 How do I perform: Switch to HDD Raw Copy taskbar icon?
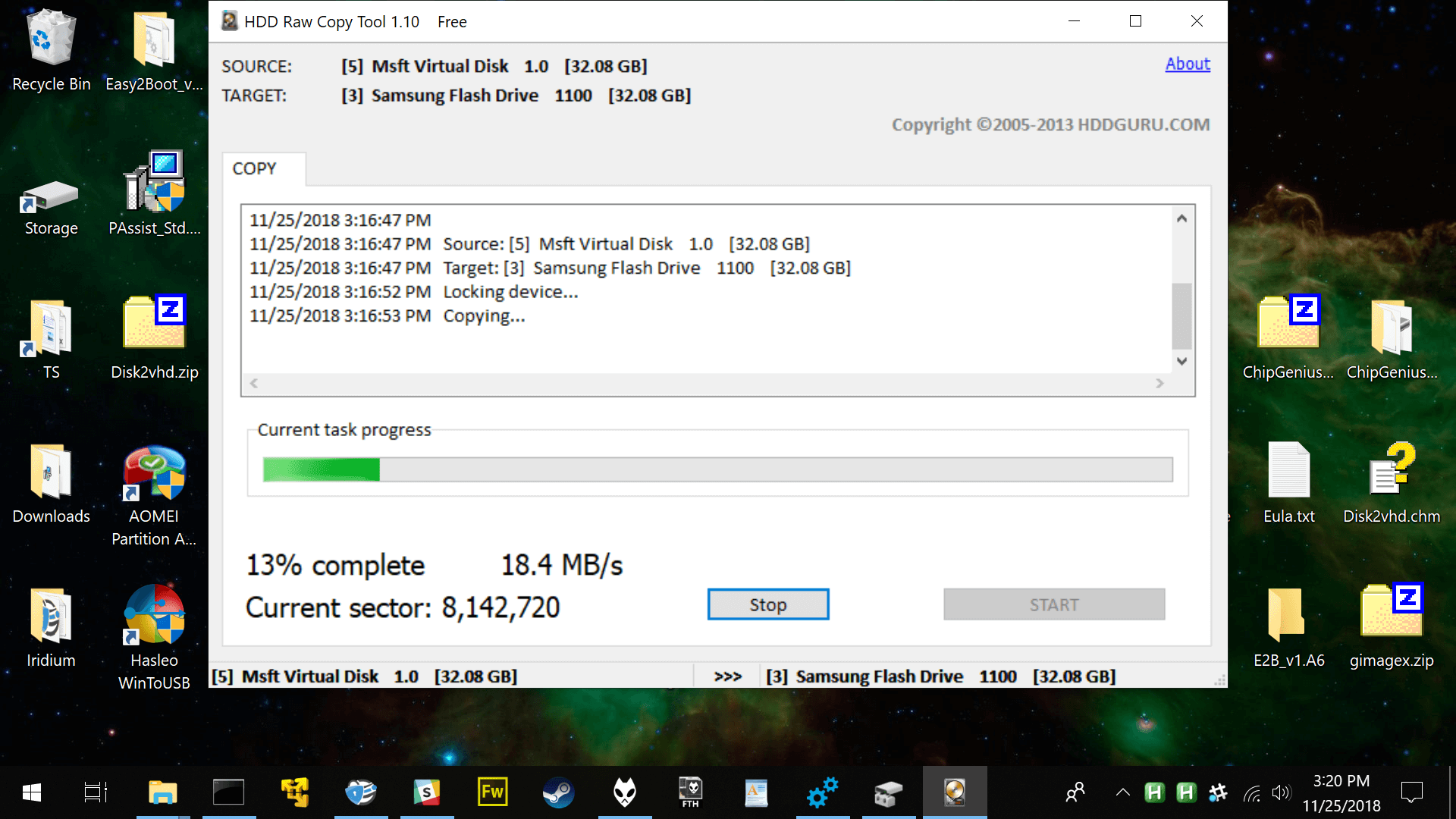(955, 792)
